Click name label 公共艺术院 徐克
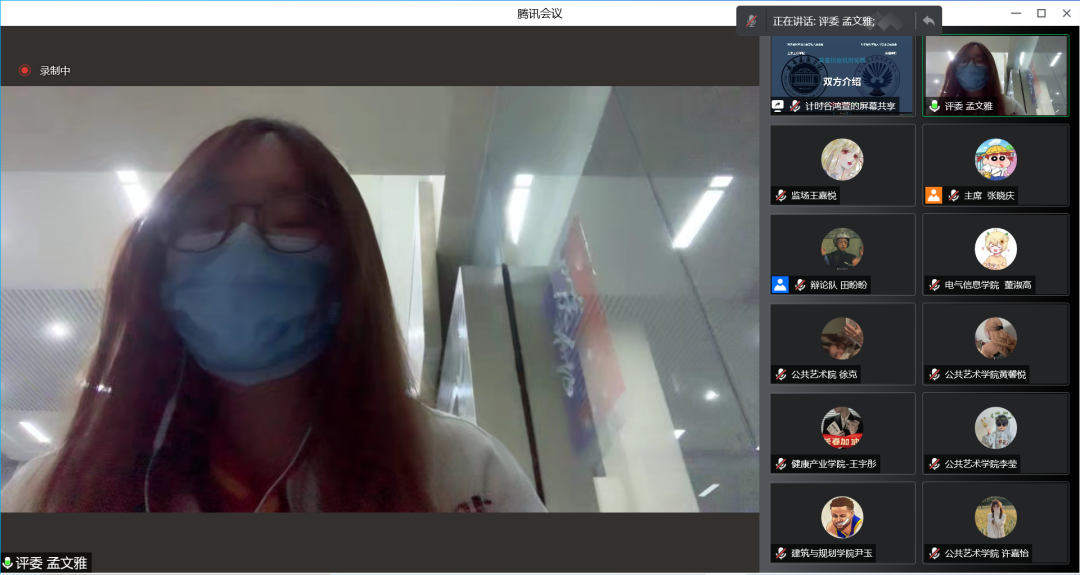Screen dimensions: 1080x575 tap(824, 375)
